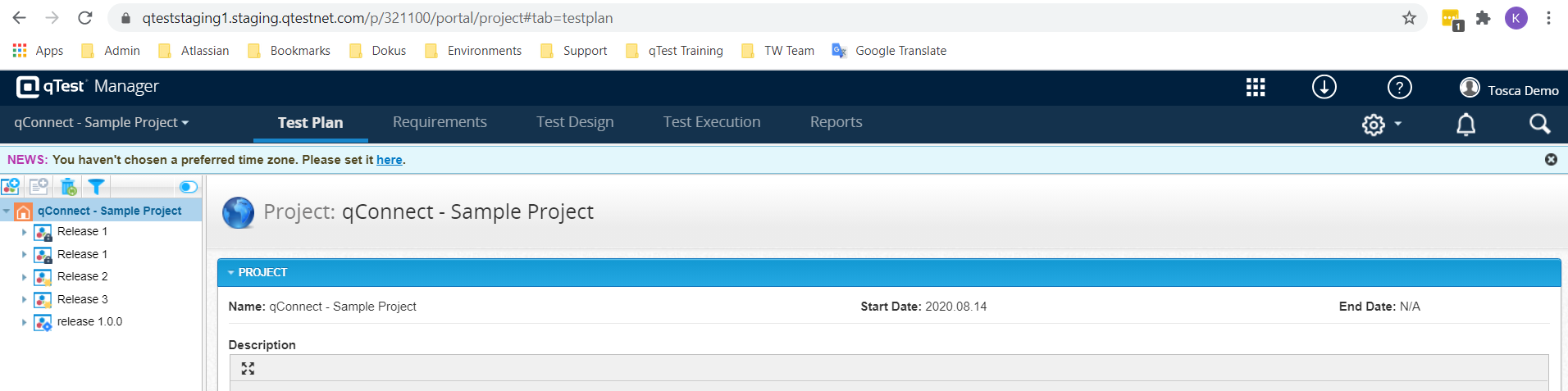Select release 1.0.0 in the tree
This screenshot has width=1568, height=391.
point(89,321)
